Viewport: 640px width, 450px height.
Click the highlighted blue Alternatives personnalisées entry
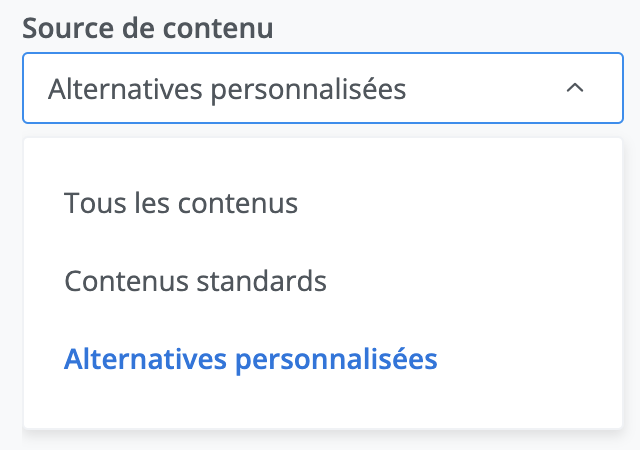[x=250, y=359]
